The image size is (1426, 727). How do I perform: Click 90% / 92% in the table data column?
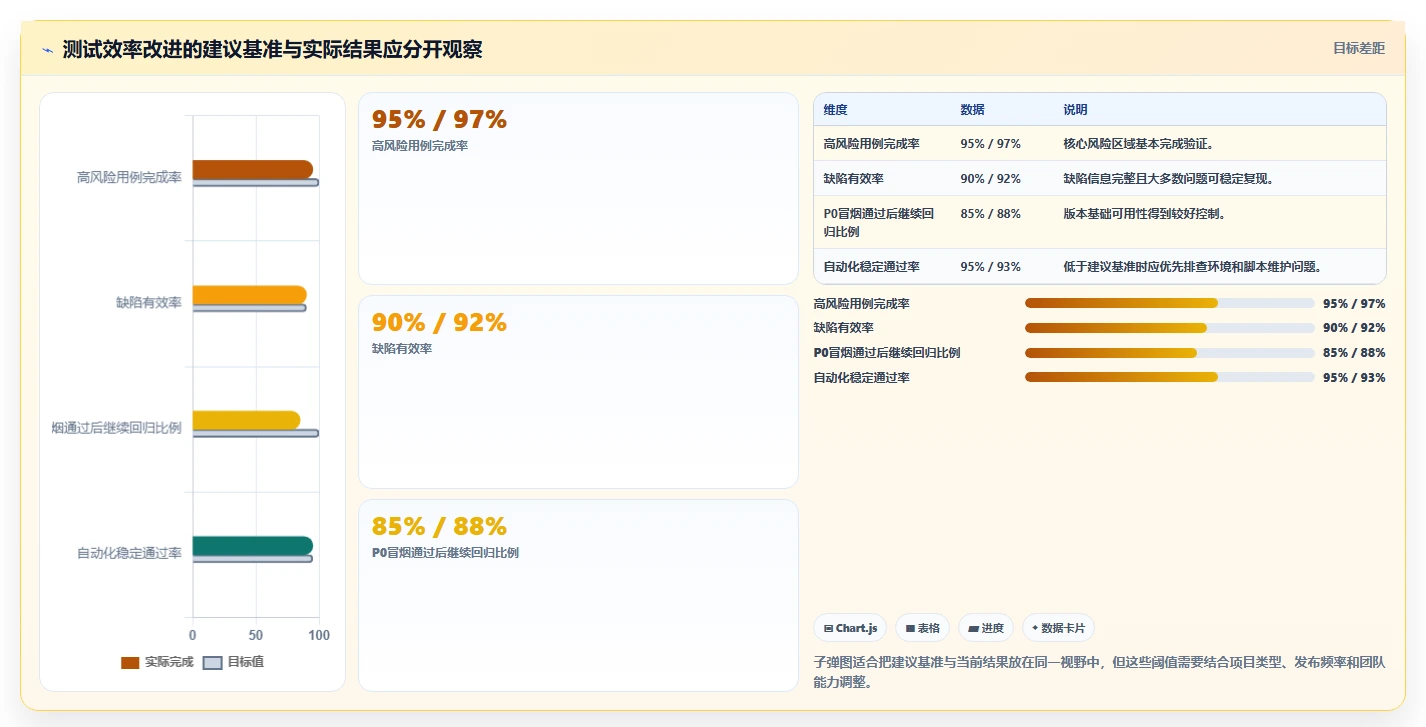[x=990, y=178]
